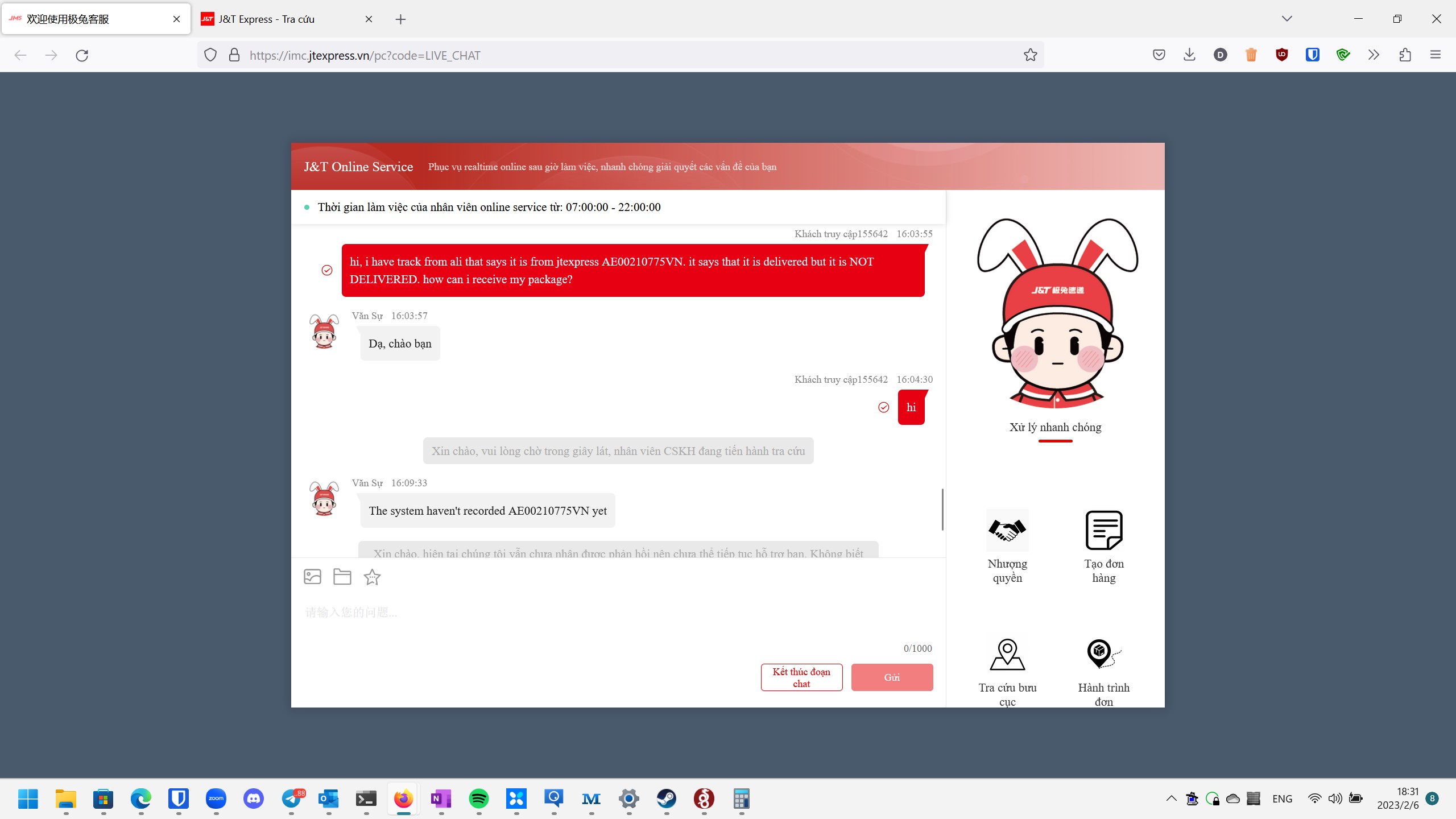Click the ENG language indicator

coord(1282,799)
